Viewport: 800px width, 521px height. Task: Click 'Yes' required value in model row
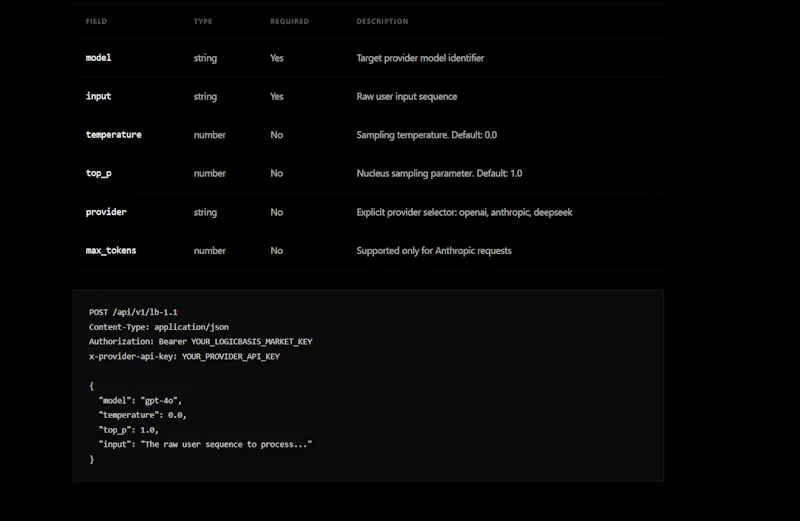(277, 58)
